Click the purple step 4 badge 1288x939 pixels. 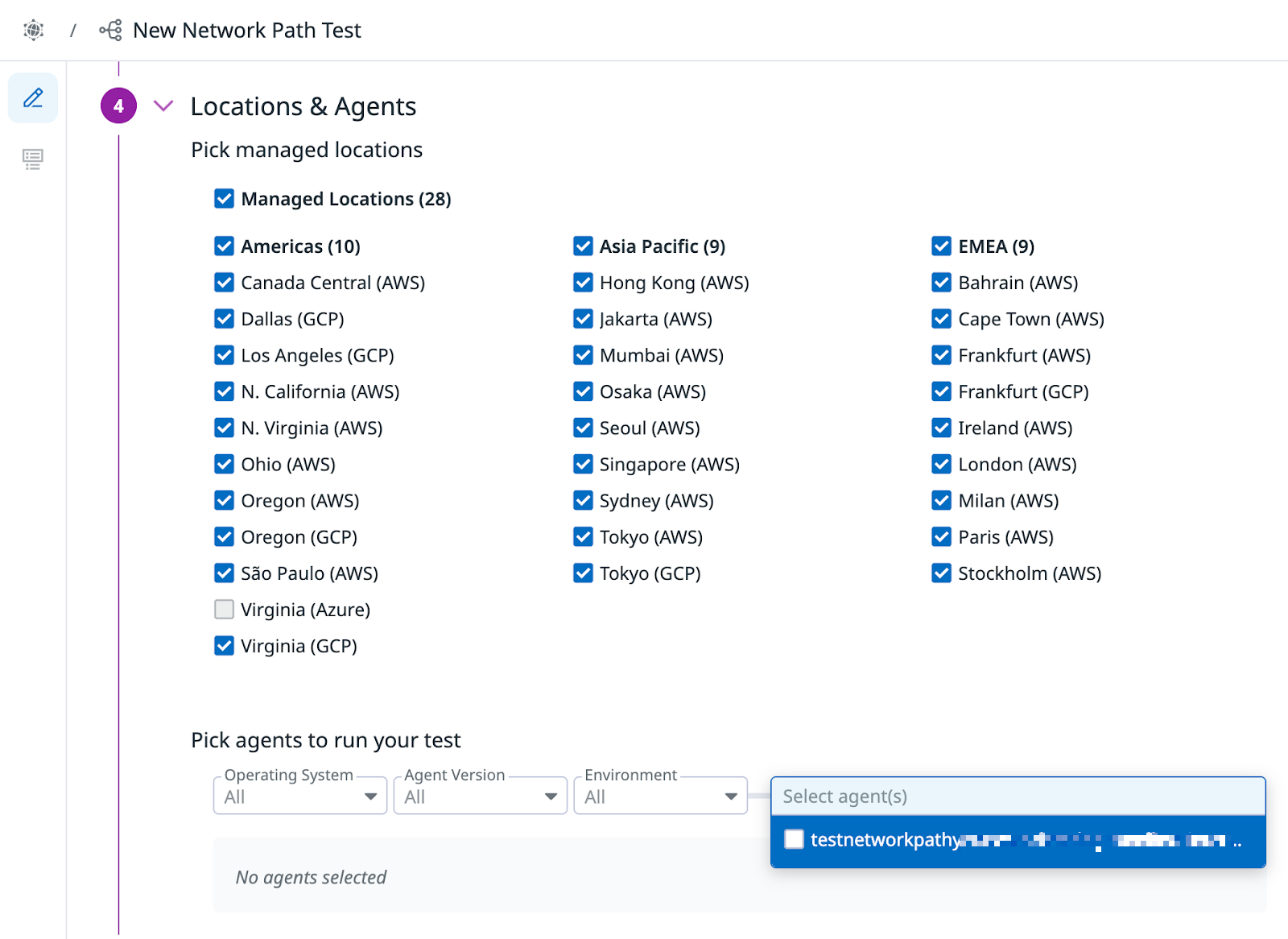tap(118, 106)
